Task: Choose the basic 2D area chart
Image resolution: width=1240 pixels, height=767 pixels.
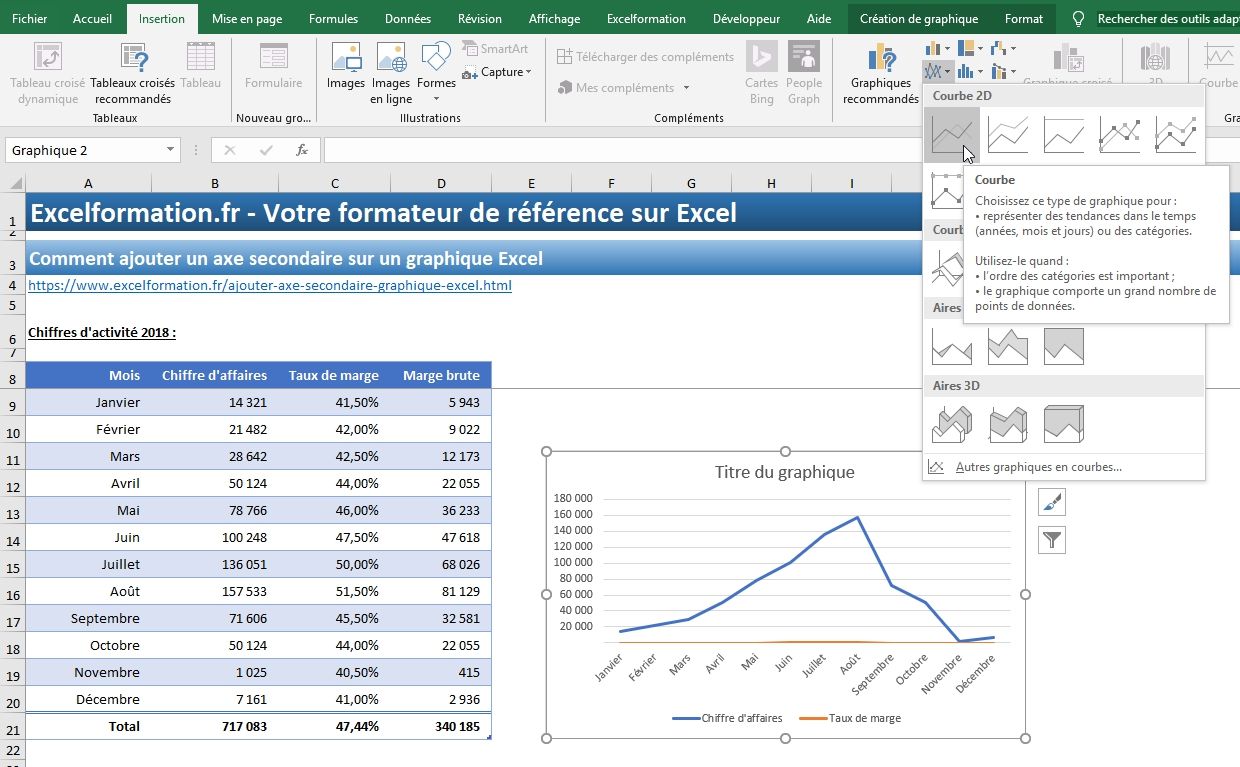Action: tap(951, 346)
